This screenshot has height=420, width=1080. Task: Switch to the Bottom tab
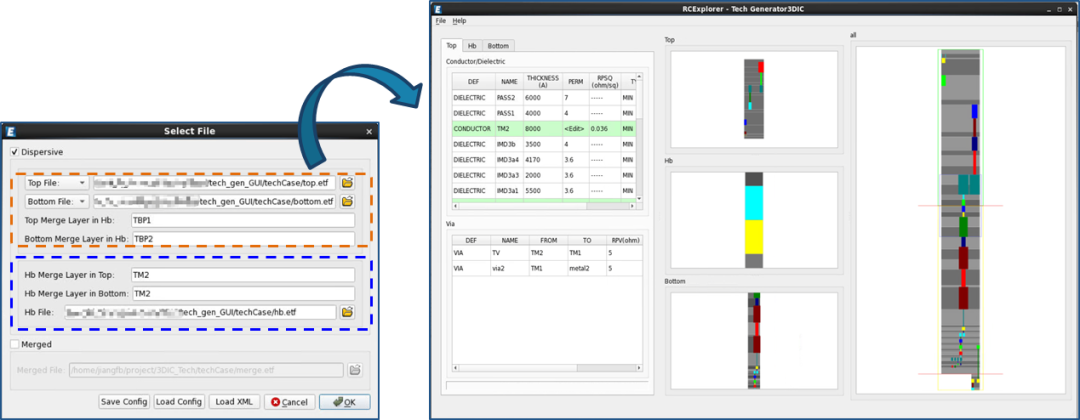pyautogui.click(x=498, y=45)
